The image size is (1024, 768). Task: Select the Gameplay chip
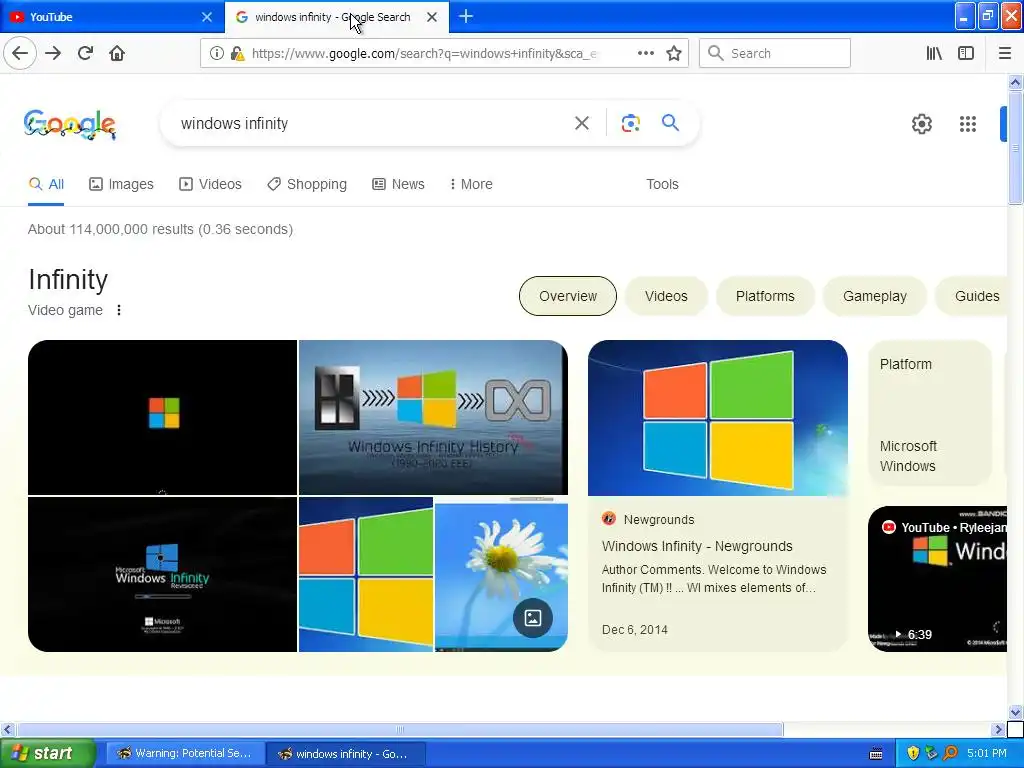pos(874,296)
